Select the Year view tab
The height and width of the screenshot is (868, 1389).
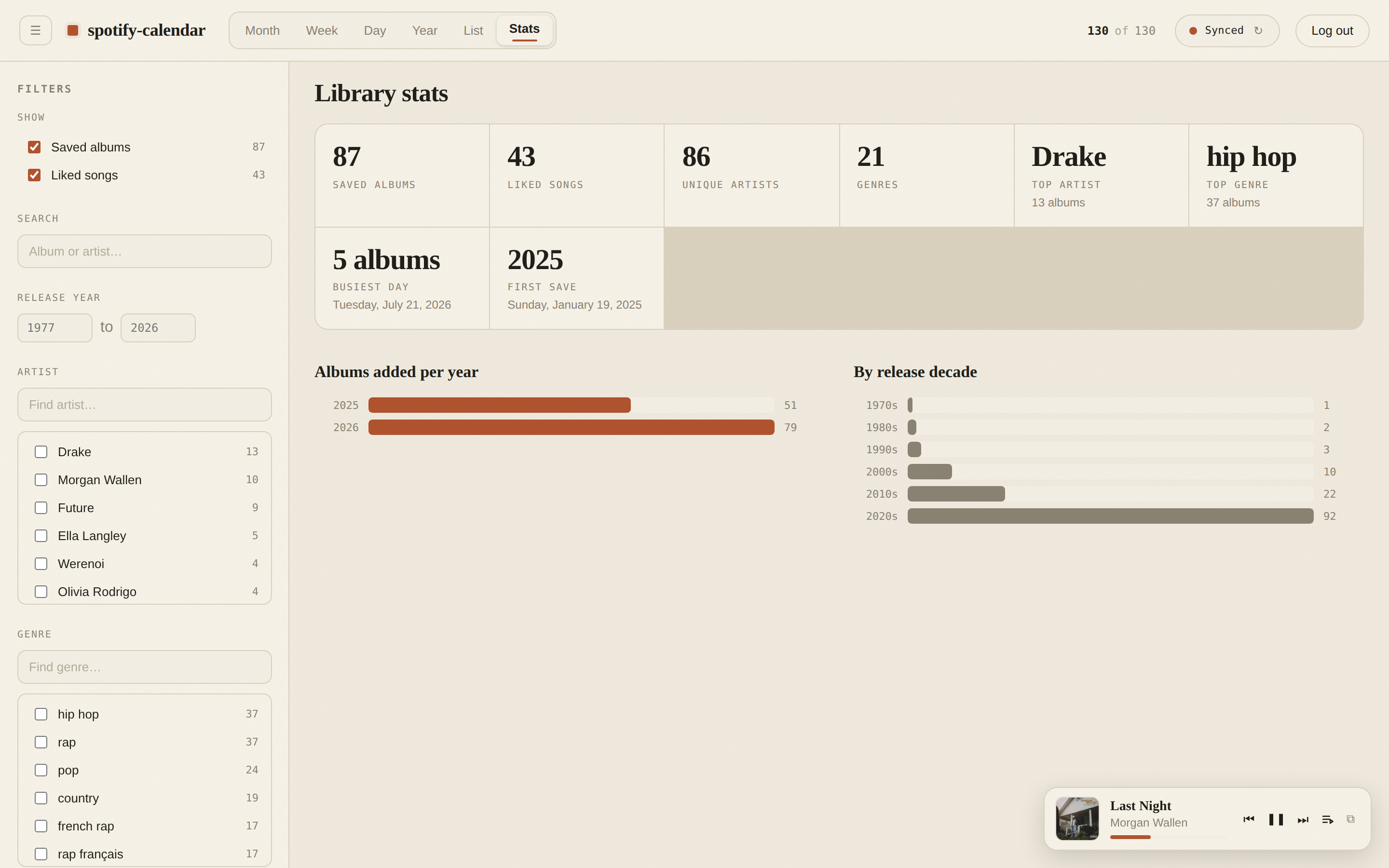coord(425,30)
